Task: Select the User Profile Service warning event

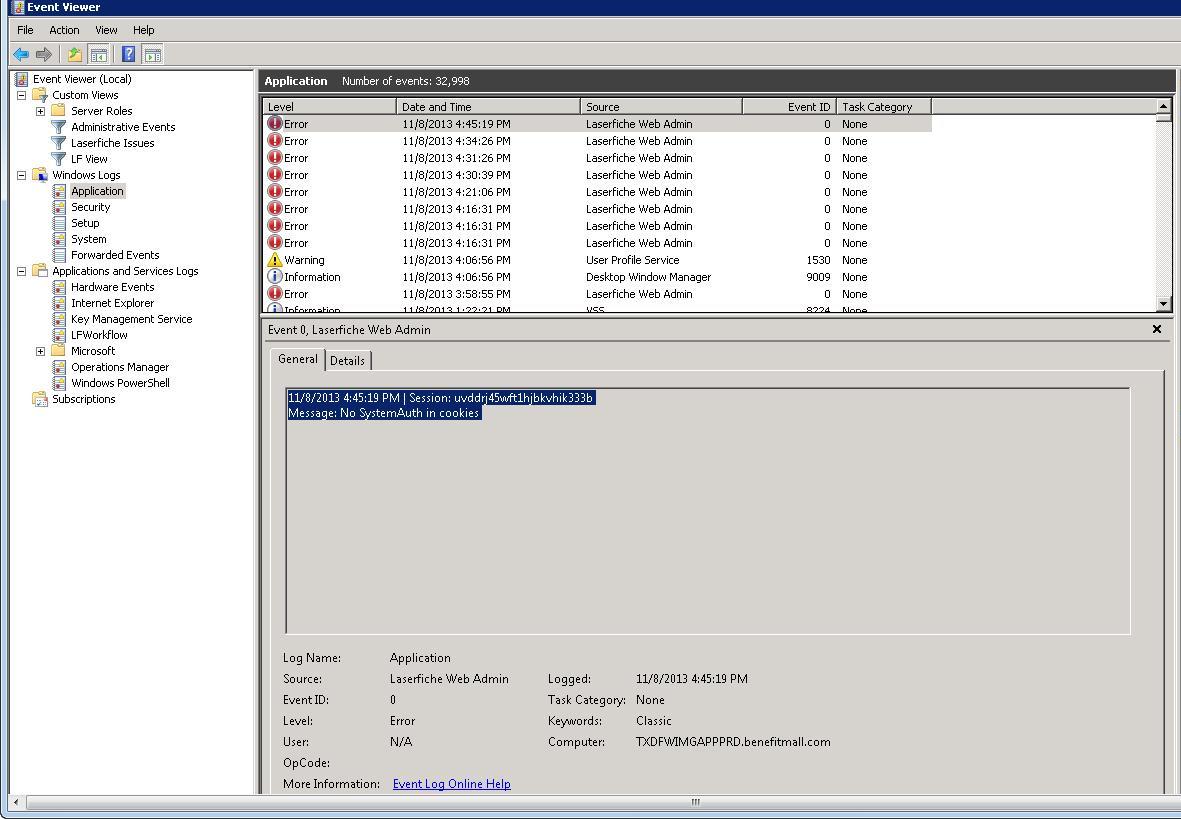Action: click(632, 260)
